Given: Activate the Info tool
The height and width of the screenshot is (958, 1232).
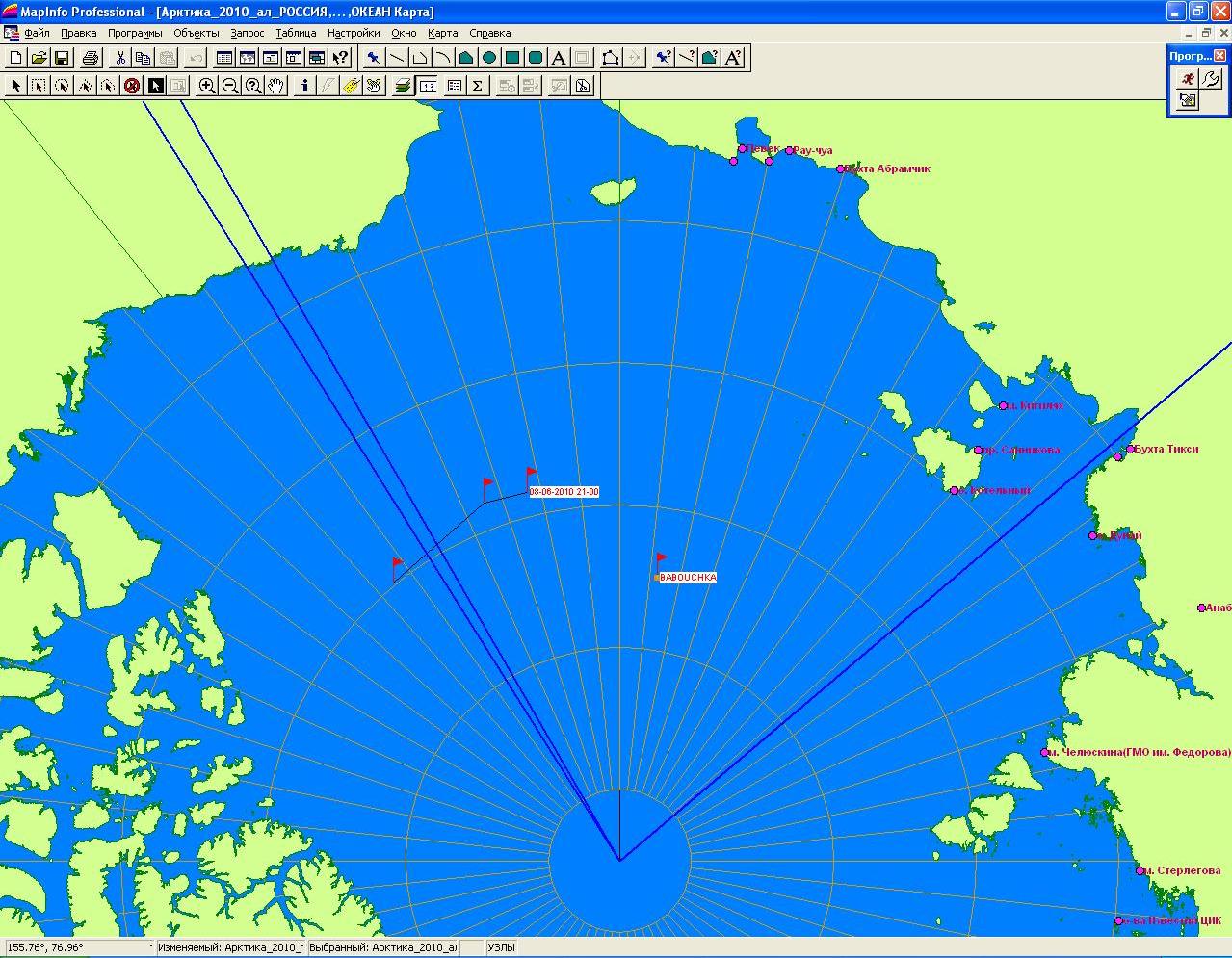Looking at the screenshot, I should coord(305,86).
